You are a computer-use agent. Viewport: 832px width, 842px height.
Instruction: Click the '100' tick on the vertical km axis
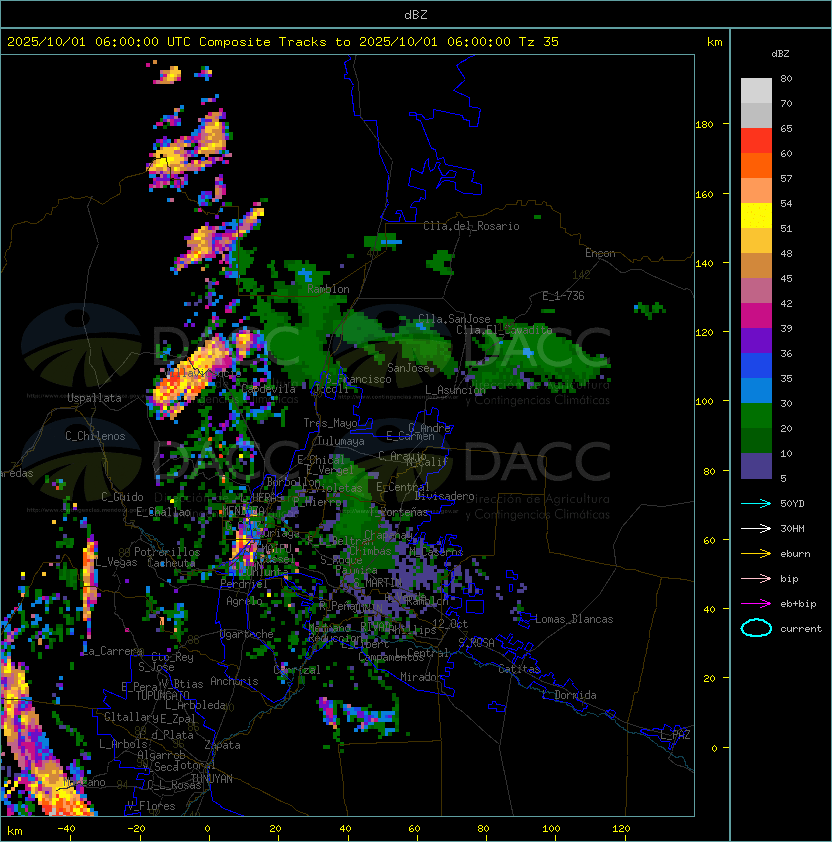pos(704,401)
